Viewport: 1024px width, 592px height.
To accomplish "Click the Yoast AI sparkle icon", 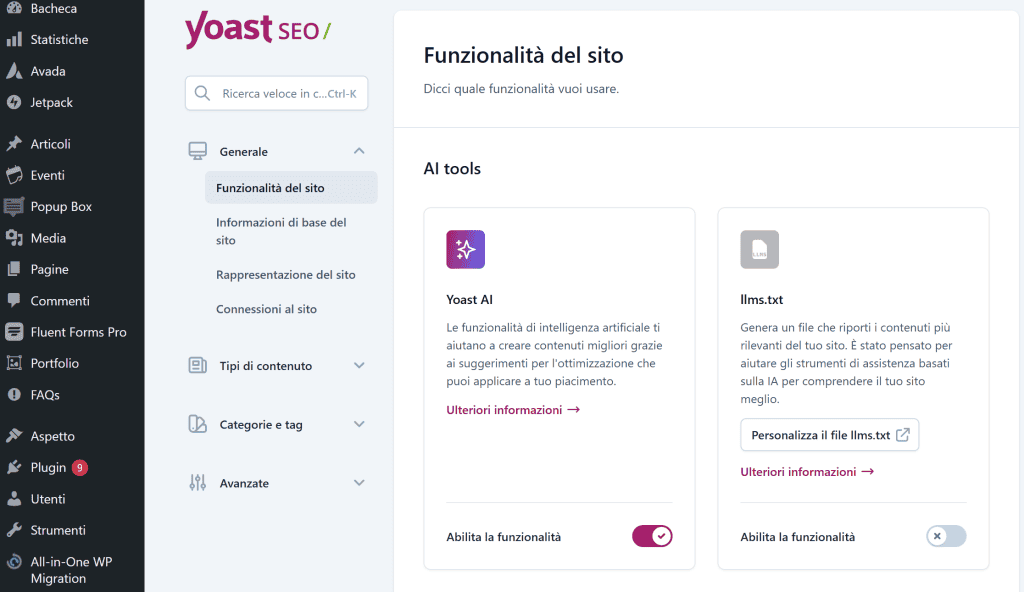I will coord(466,250).
